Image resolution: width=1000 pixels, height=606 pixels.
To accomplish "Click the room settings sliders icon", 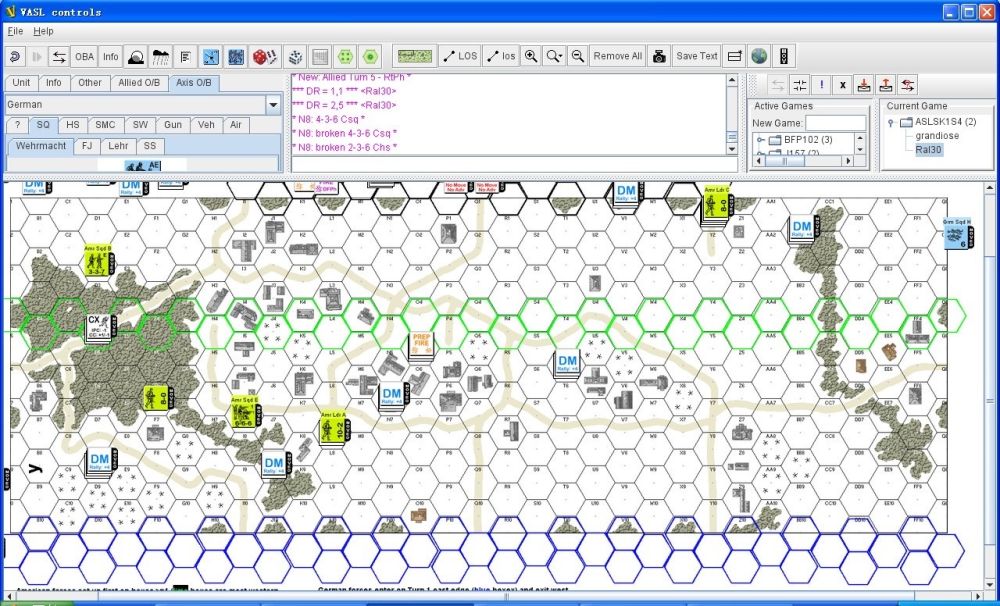I will (799, 85).
